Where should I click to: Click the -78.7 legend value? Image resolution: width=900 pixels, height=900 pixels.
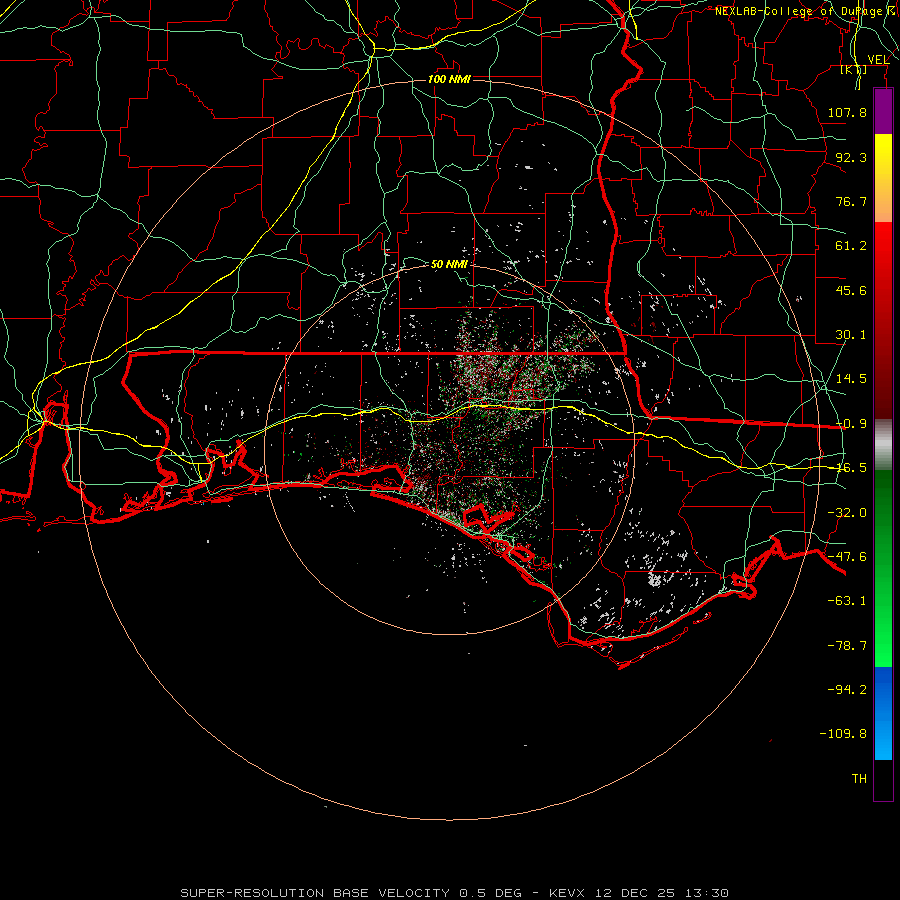(x=847, y=646)
